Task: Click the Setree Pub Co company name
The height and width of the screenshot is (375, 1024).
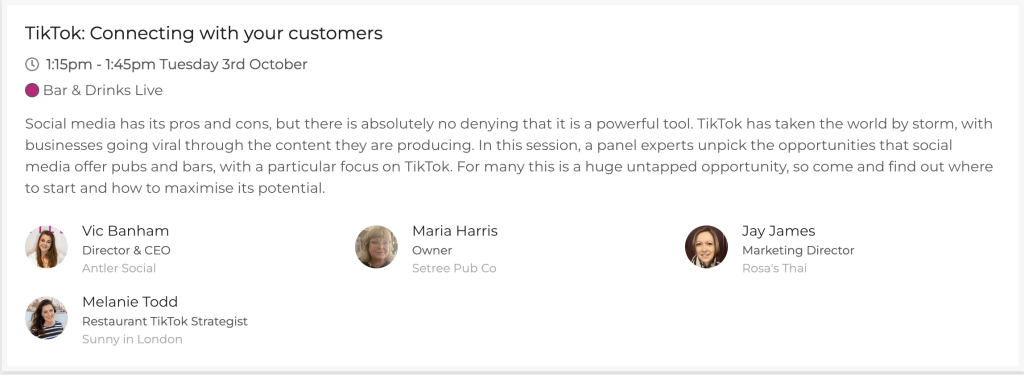Action: coord(454,268)
